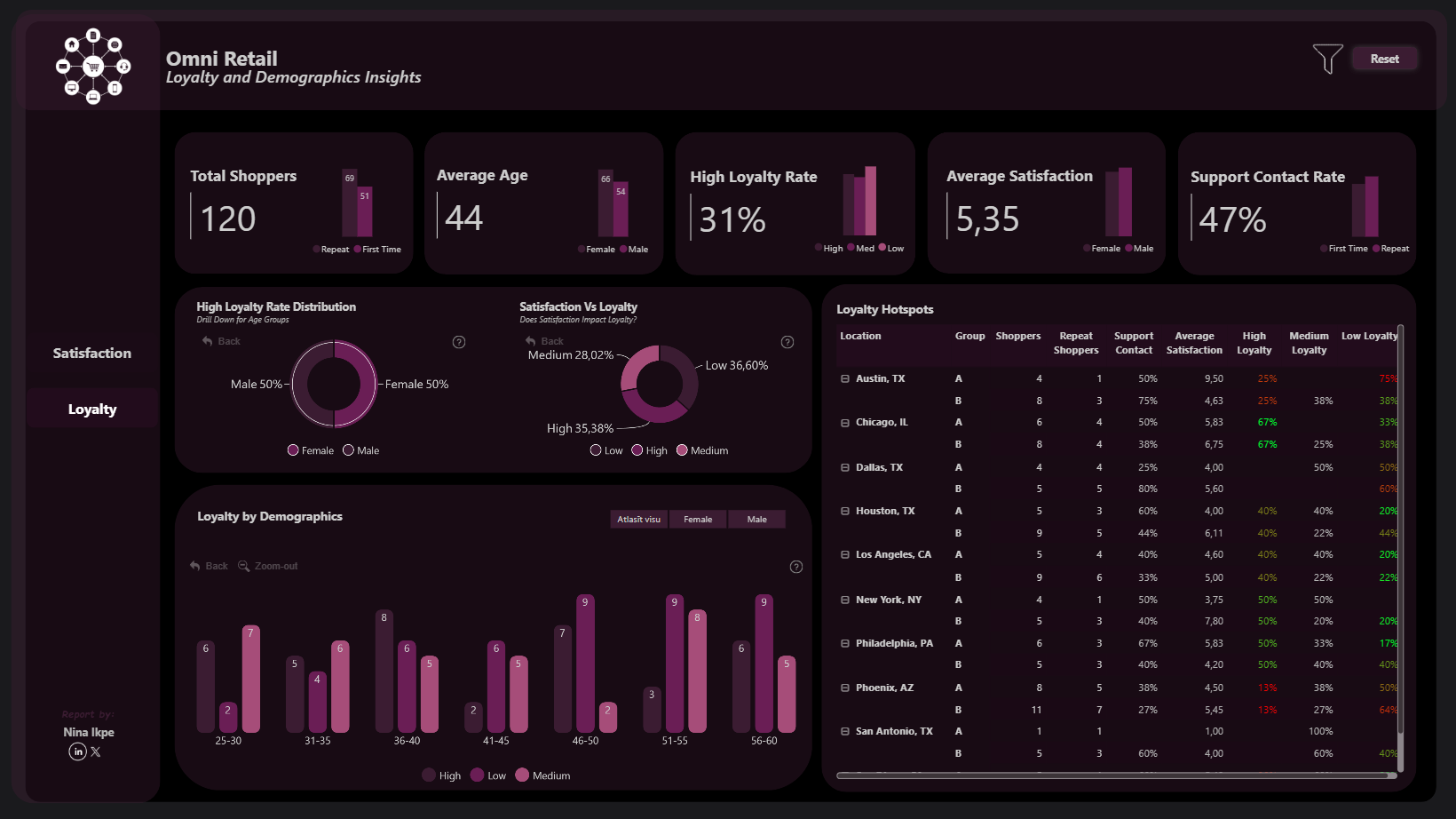Screen dimensions: 1456x819
Task: Click the 31% High Loyalty Rate value
Action: pyautogui.click(x=732, y=219)
